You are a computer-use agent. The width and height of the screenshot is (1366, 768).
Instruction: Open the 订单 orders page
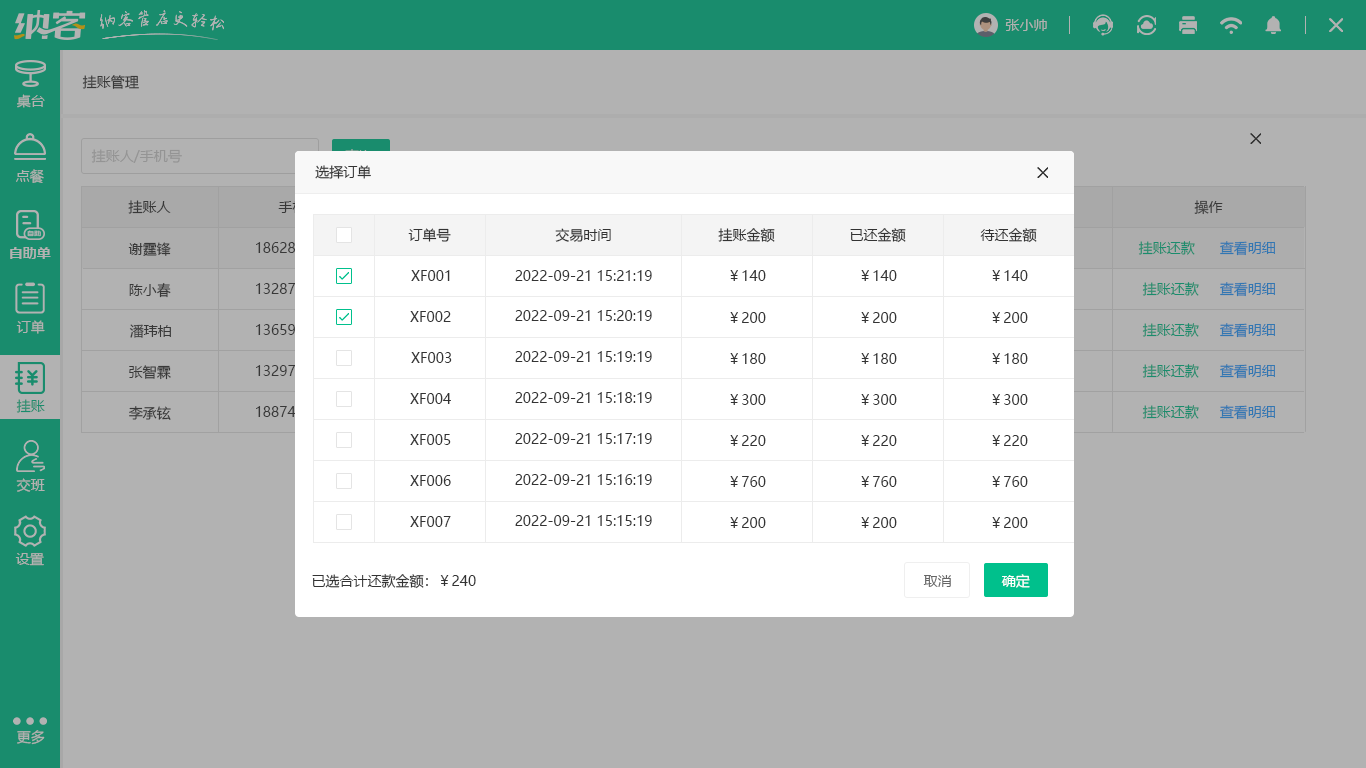[x=30, y=309]
